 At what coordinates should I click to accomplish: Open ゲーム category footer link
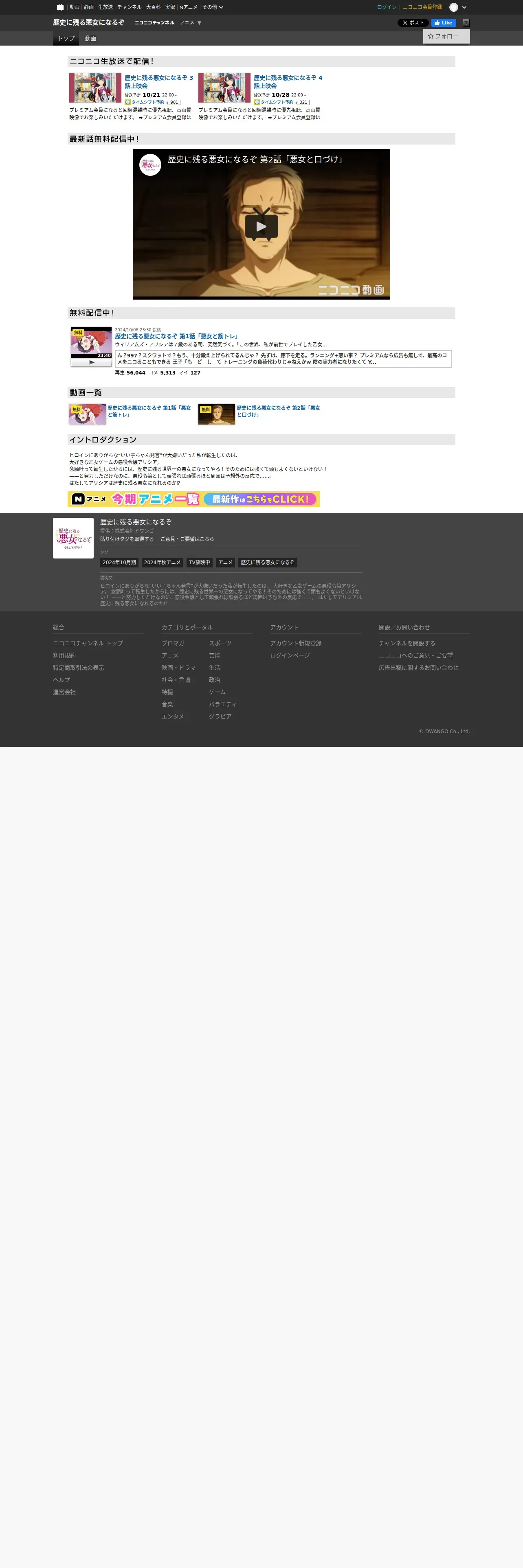218,692
